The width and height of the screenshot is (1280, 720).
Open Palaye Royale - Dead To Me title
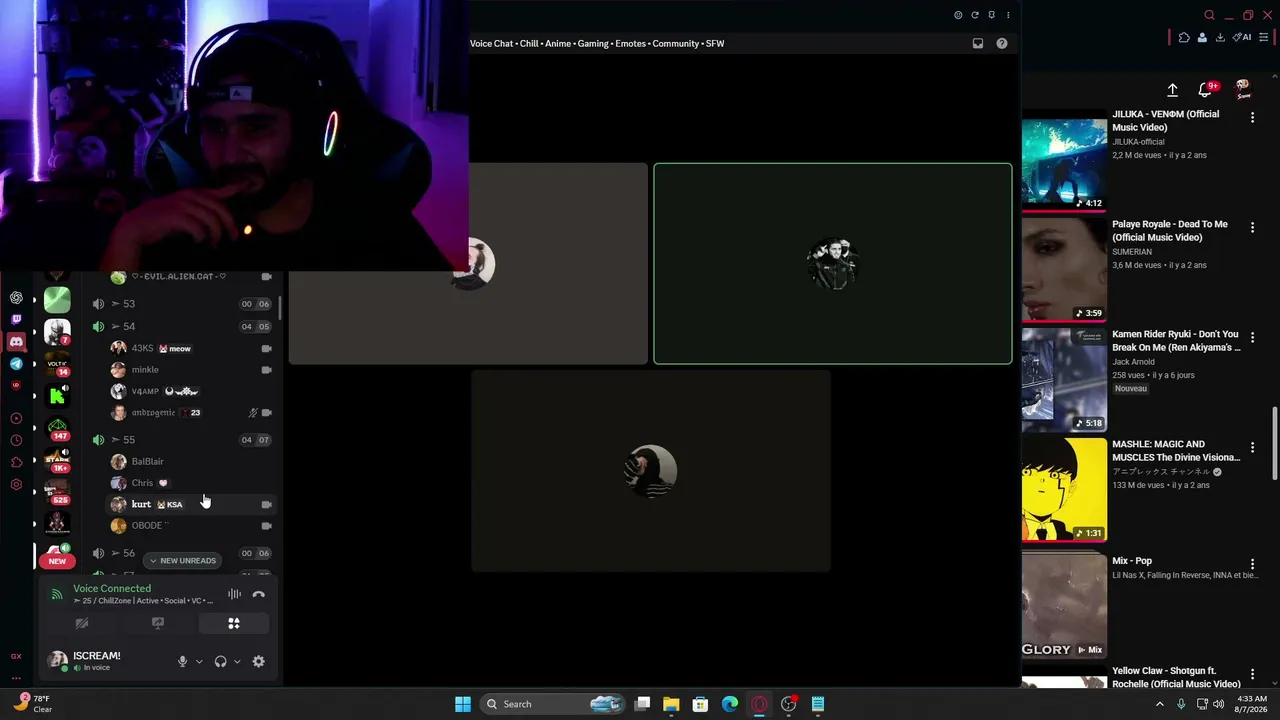(x=1170, y=231)
